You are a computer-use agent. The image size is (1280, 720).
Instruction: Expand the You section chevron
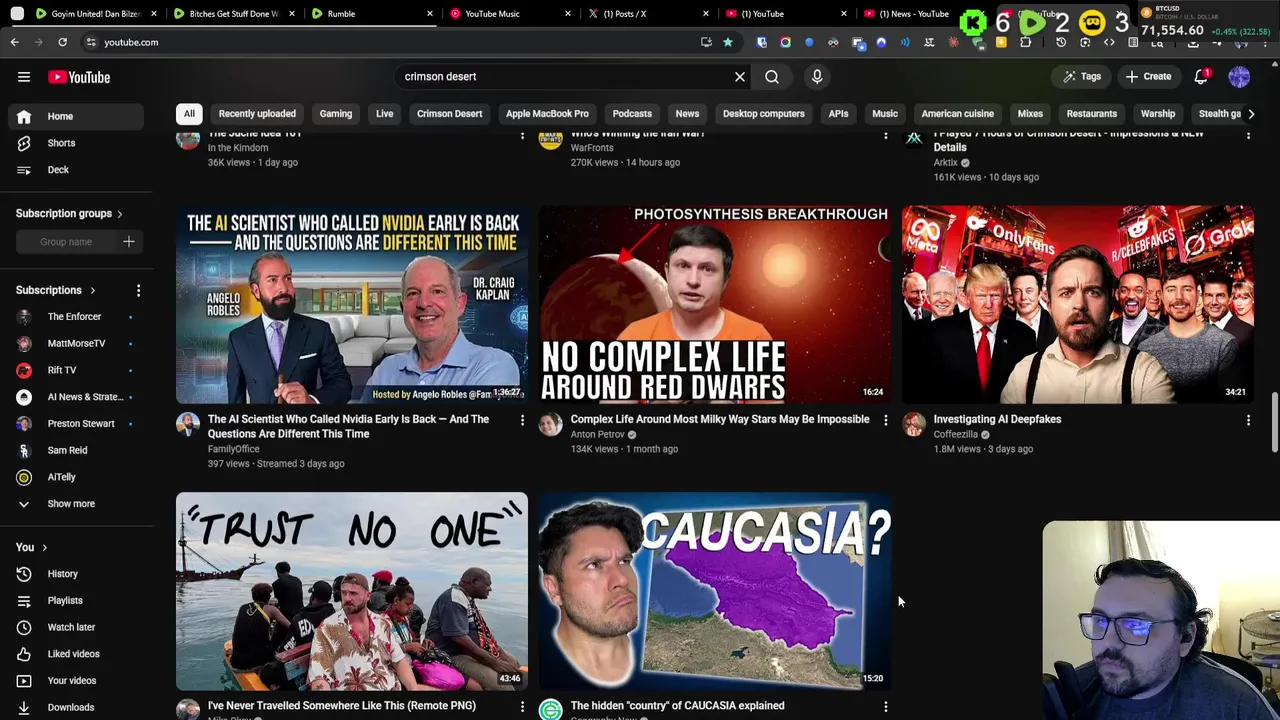click(44, 548)
